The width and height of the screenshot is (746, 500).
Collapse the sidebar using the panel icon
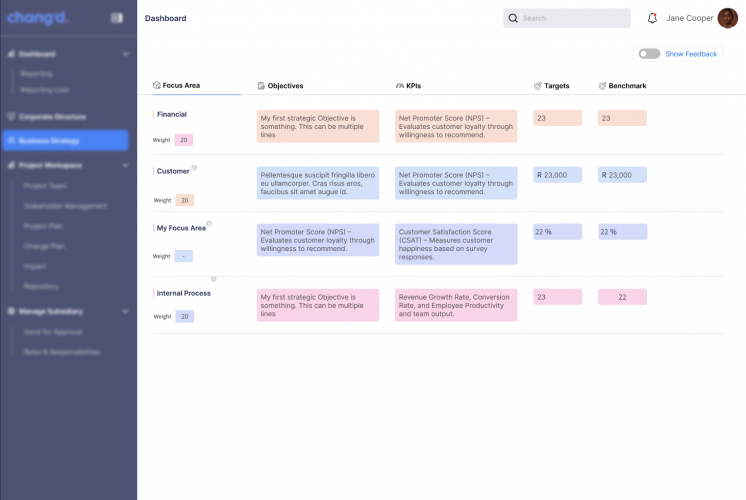pyautogui.click(x=117, y=18)
